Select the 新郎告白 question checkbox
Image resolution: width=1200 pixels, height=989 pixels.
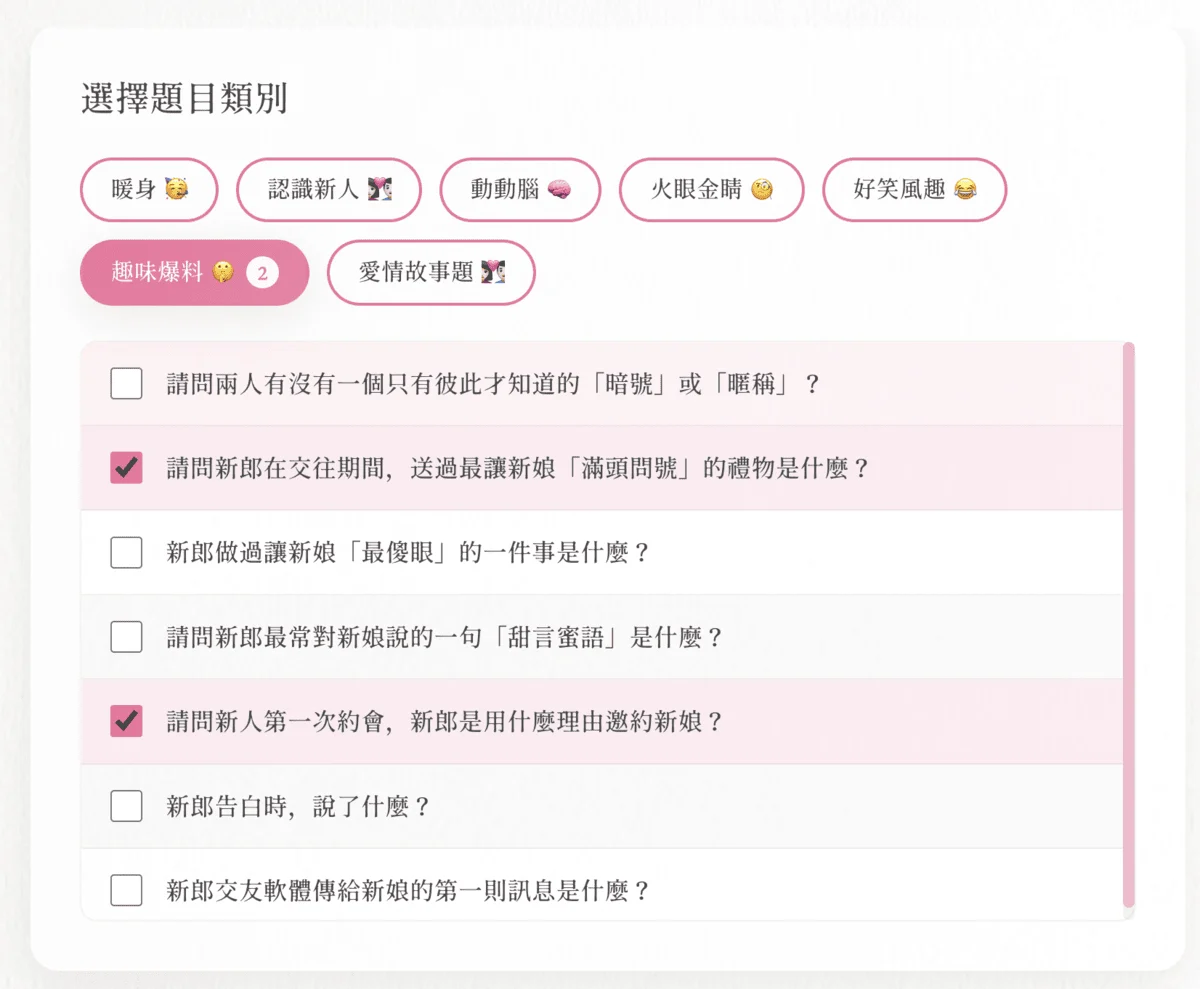tap(126, 806)
